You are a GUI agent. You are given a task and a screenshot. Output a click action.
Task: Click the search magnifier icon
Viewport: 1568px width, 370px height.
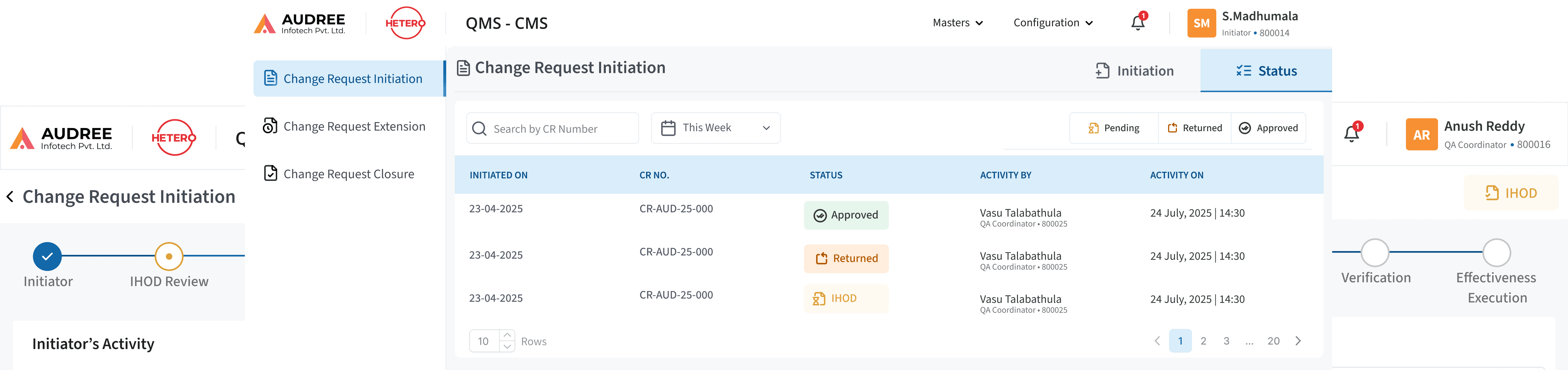(479, 128)
